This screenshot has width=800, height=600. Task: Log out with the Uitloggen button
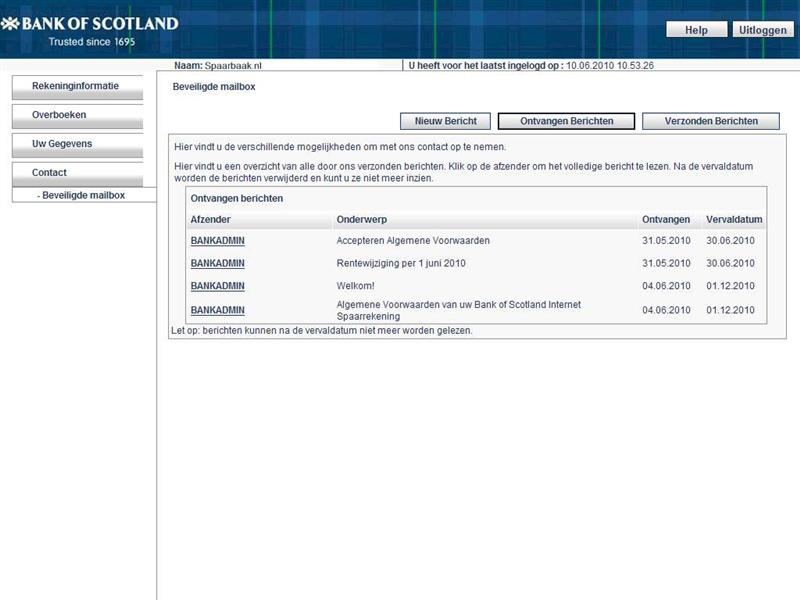click(763, 30)
